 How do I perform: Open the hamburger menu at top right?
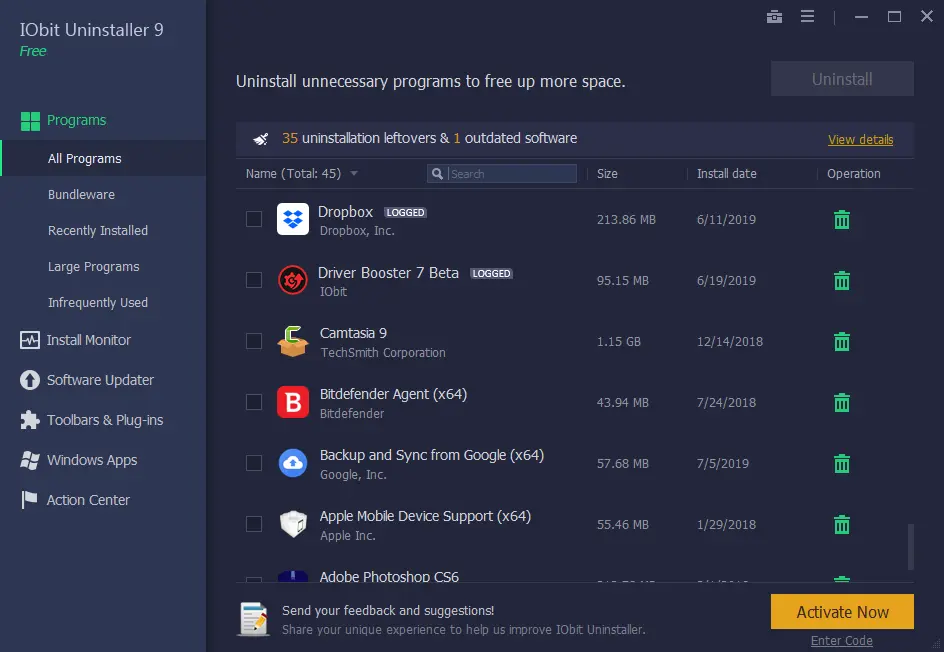(807, 16)
